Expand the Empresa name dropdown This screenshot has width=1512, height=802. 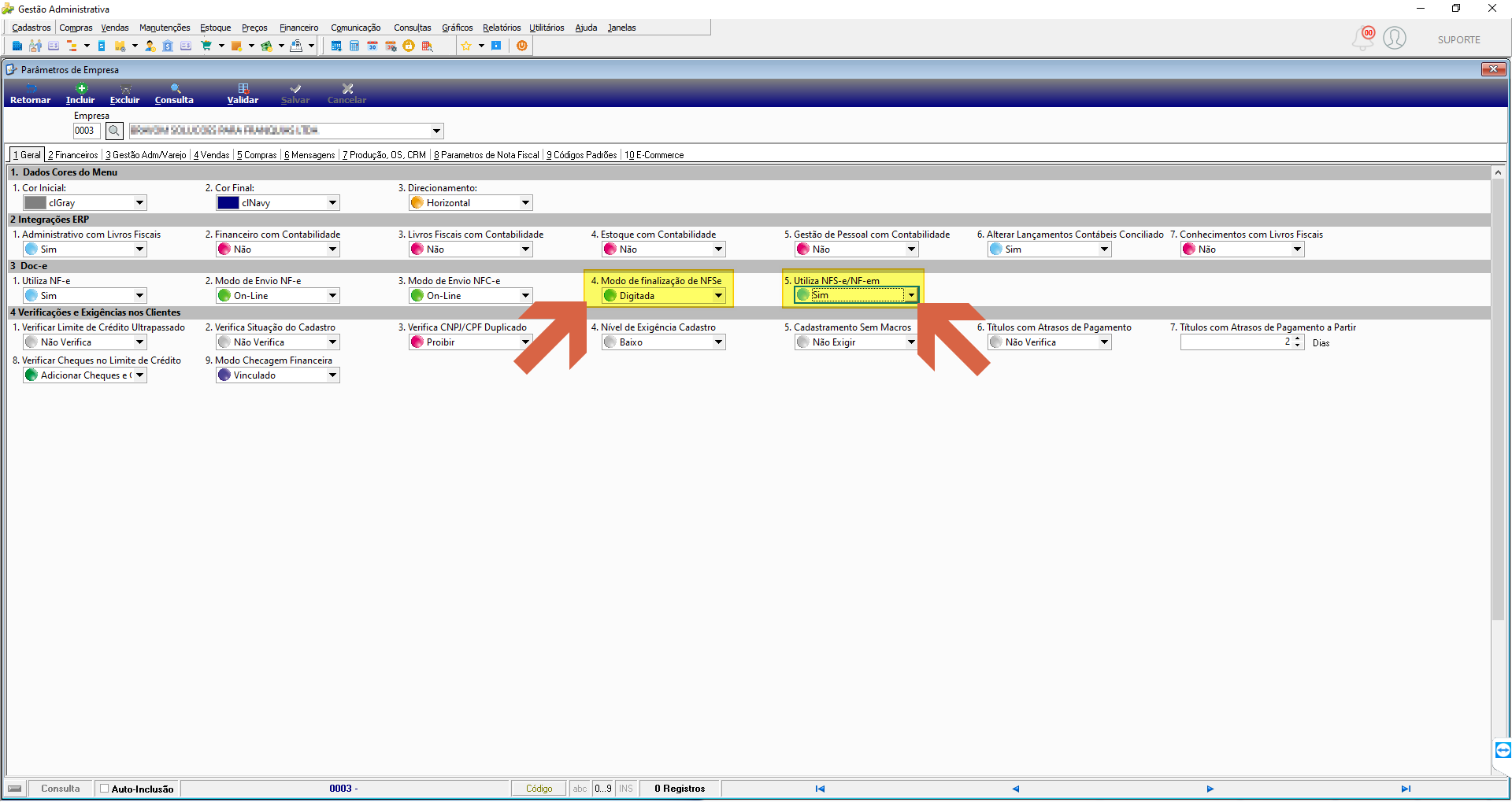pyautogui.click(x=436, y=131)
